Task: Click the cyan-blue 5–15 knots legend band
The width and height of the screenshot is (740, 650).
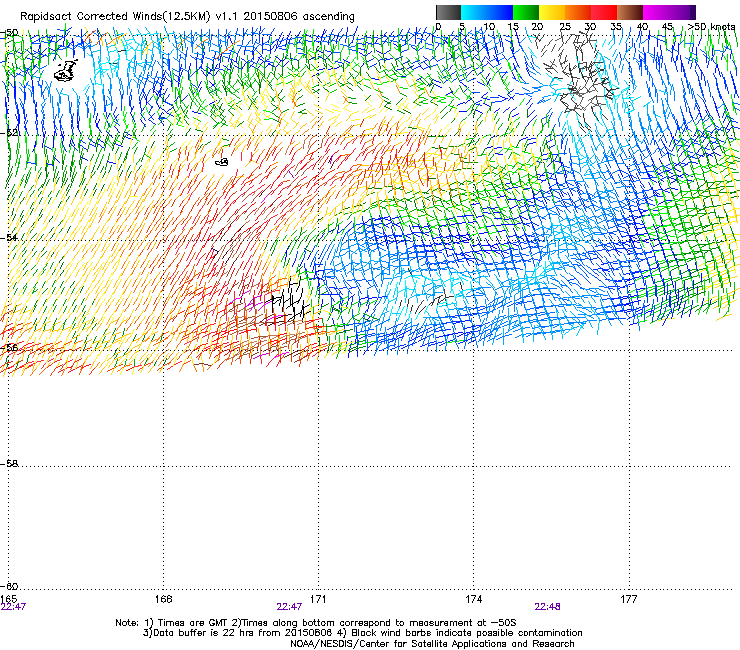Action: [x=487, y=12]
